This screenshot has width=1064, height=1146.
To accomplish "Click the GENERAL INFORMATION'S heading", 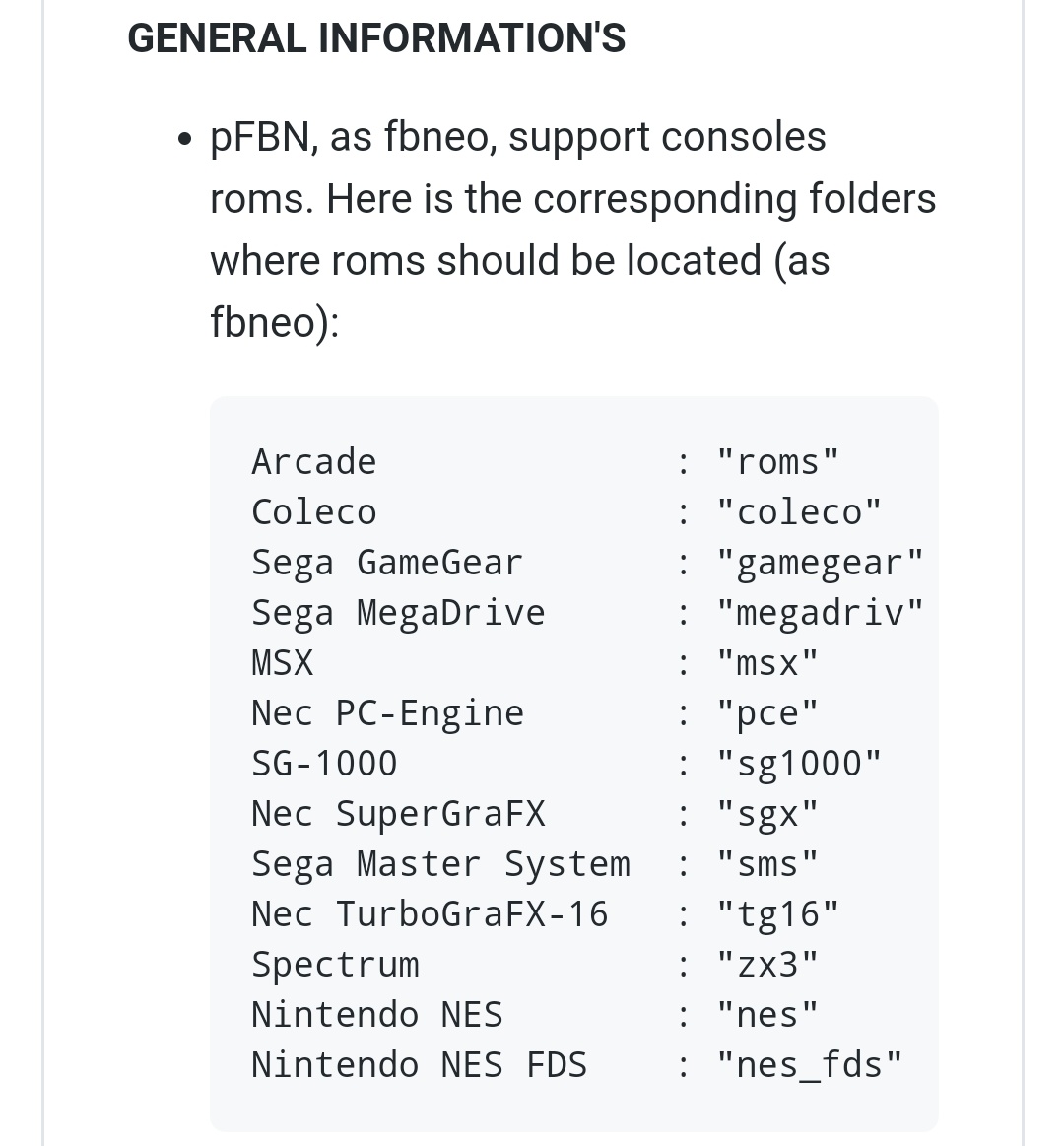I will coord(376,38).
